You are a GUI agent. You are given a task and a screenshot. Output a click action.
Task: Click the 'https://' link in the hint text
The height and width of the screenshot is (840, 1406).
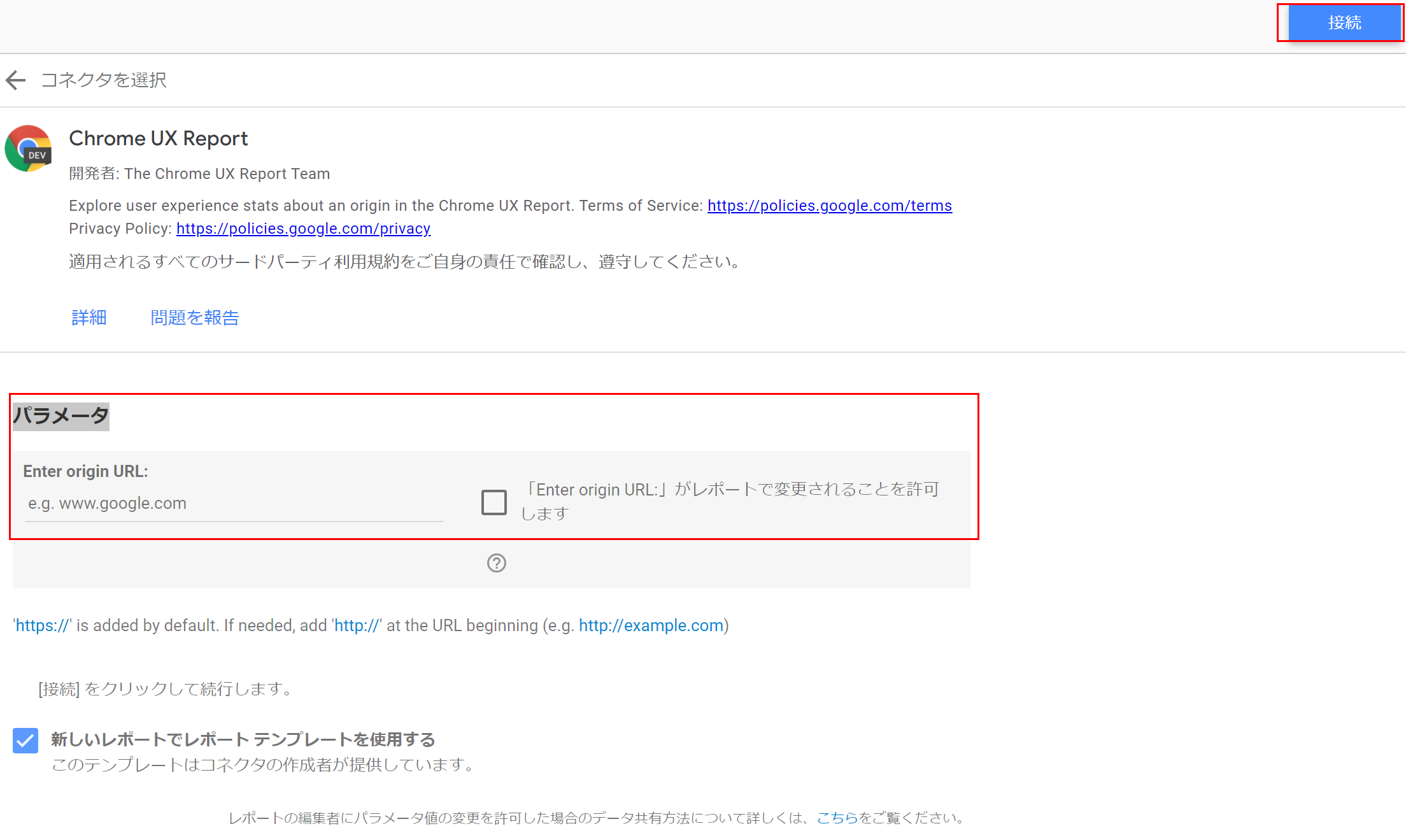pyautogui.click(x=43, y=625)
